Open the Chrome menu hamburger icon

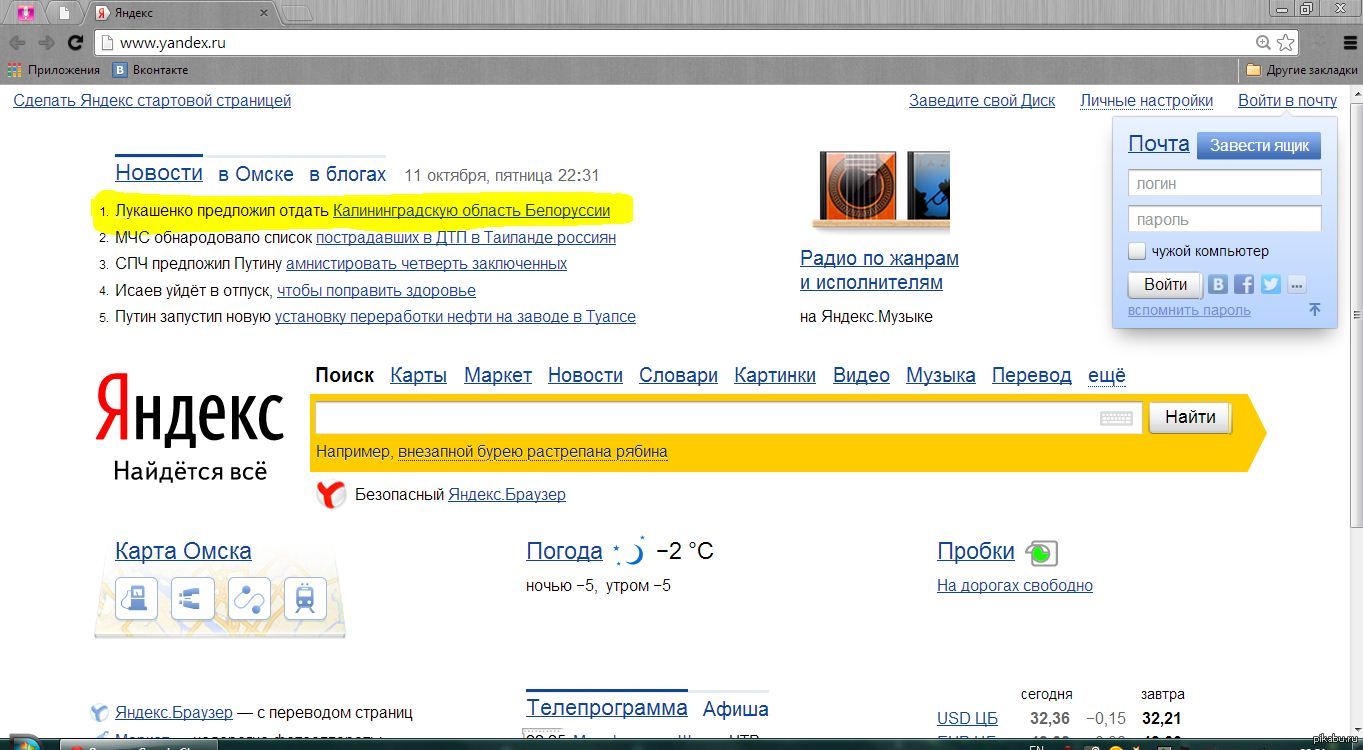pos(1350,42)
